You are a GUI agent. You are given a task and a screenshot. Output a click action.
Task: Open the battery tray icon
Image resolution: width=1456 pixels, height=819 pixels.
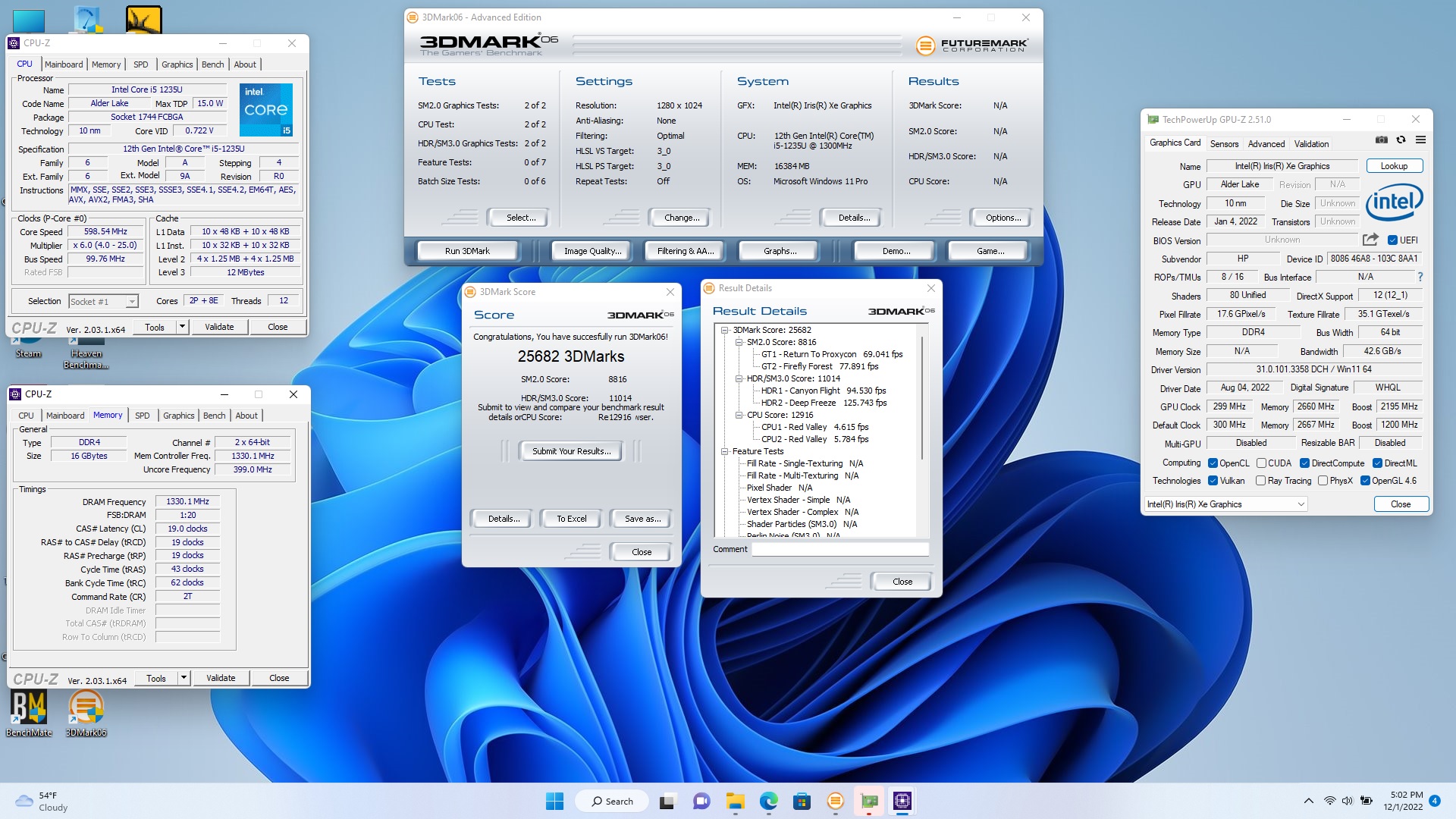coord(1366,801)
